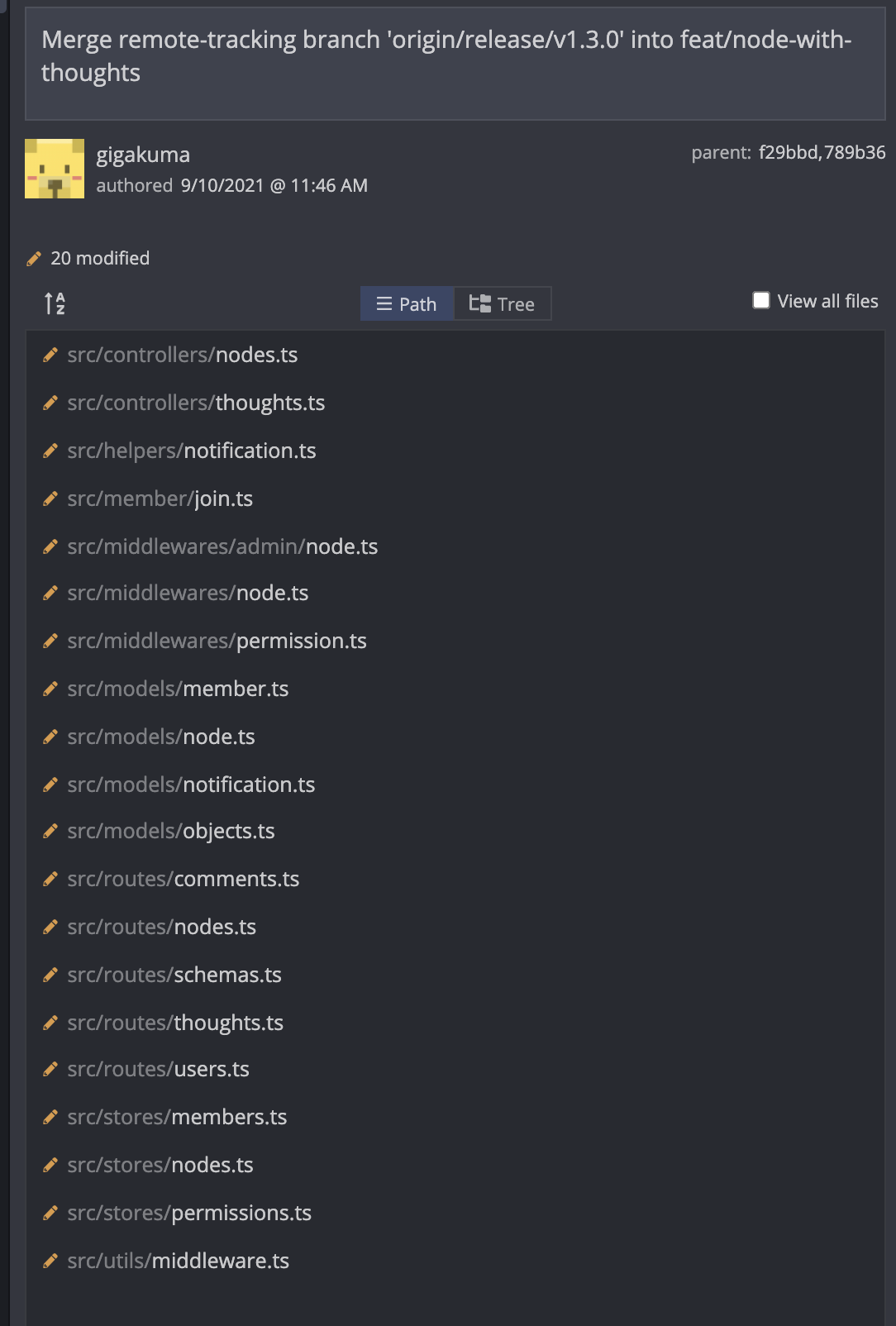Click the pencil icon next to src/helpers/notification.ts
Image resolution: width=896 pixels, height=1326 pixels.
pyautogui.click(x=50, y=451)
